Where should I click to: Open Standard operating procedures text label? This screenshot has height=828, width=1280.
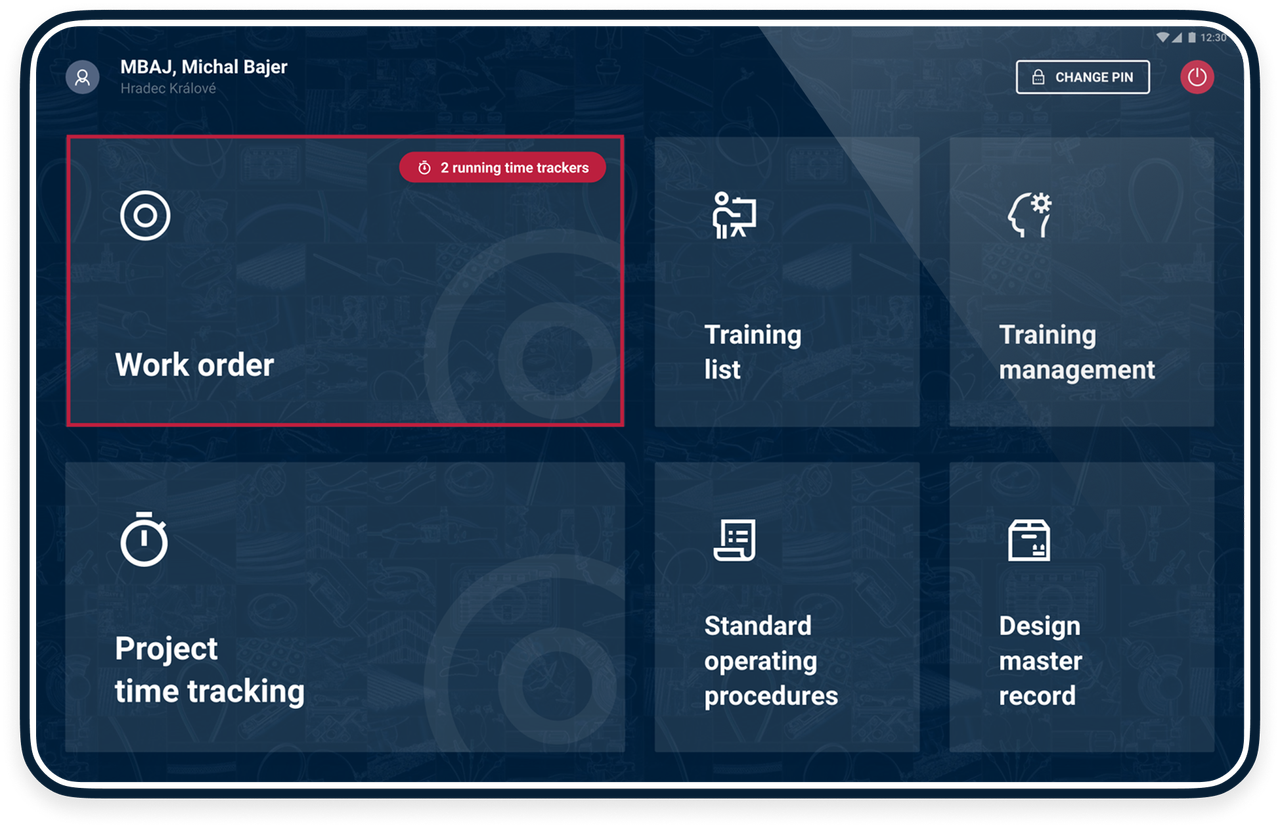(770, 661)
